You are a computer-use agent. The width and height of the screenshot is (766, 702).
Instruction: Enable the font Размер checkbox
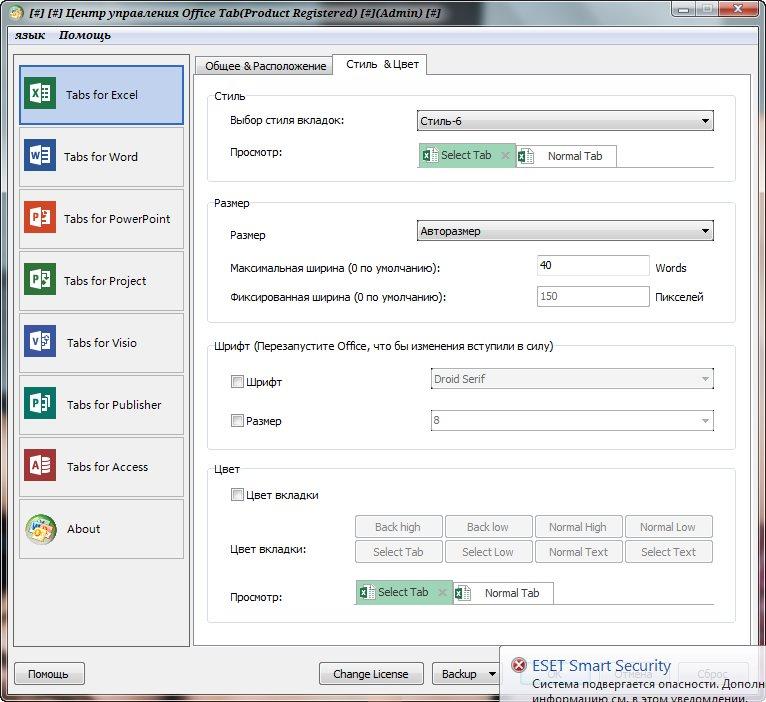[x=237, y=420]
